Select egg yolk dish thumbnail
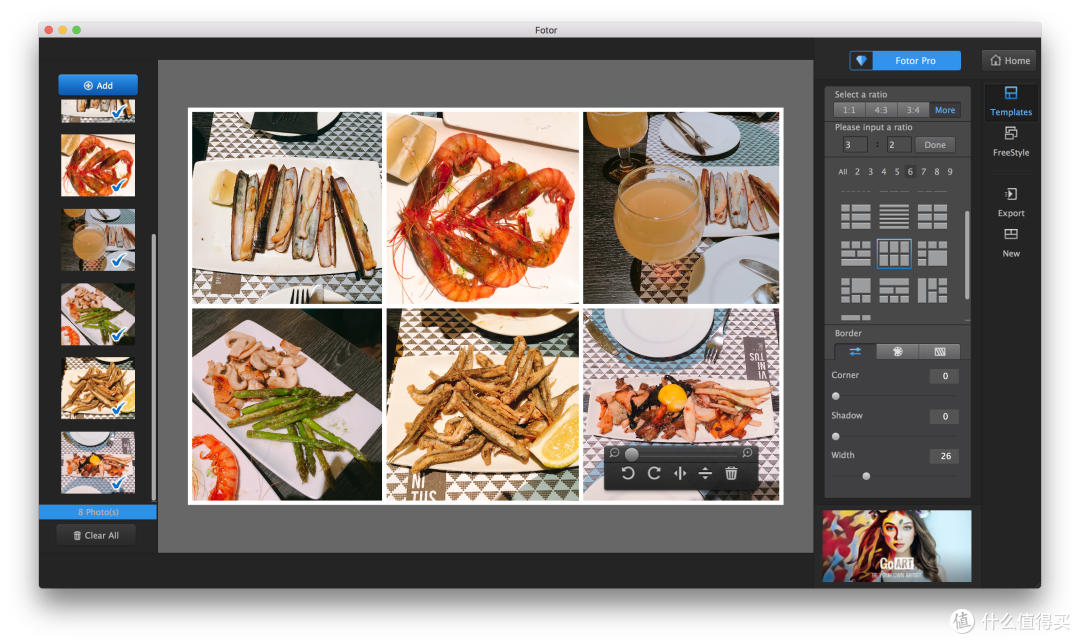1080x644 pixels. [x=98, y=462]
